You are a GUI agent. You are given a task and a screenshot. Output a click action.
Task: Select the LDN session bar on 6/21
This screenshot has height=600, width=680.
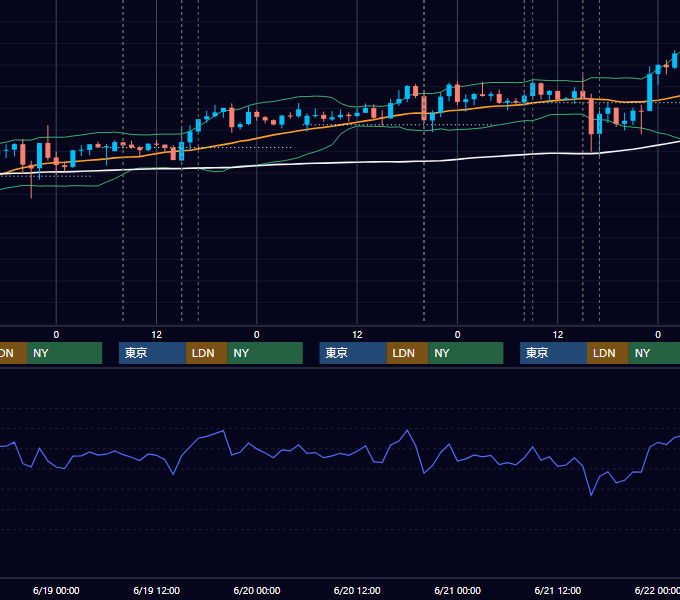pos(608,353)
